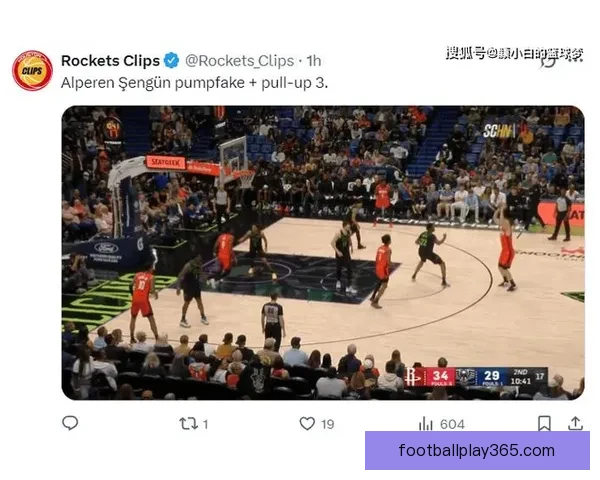Image resolution: width=600 pixels, height=480 pixels.
Task: Open the reply comment icon
Action: (70, 423)
